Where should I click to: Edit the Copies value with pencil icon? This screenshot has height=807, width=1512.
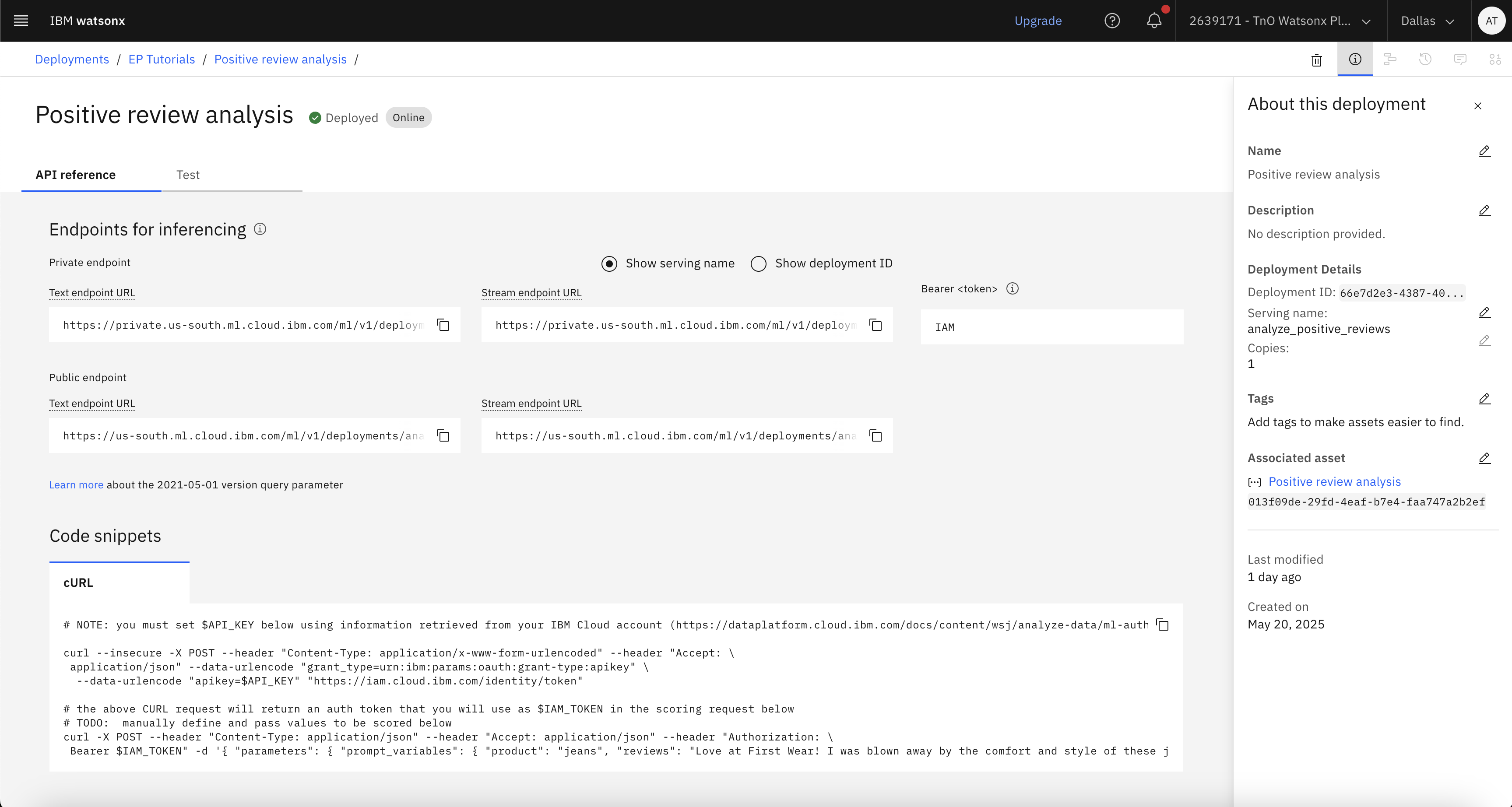pyautogui.click(x=1484, y=340)
